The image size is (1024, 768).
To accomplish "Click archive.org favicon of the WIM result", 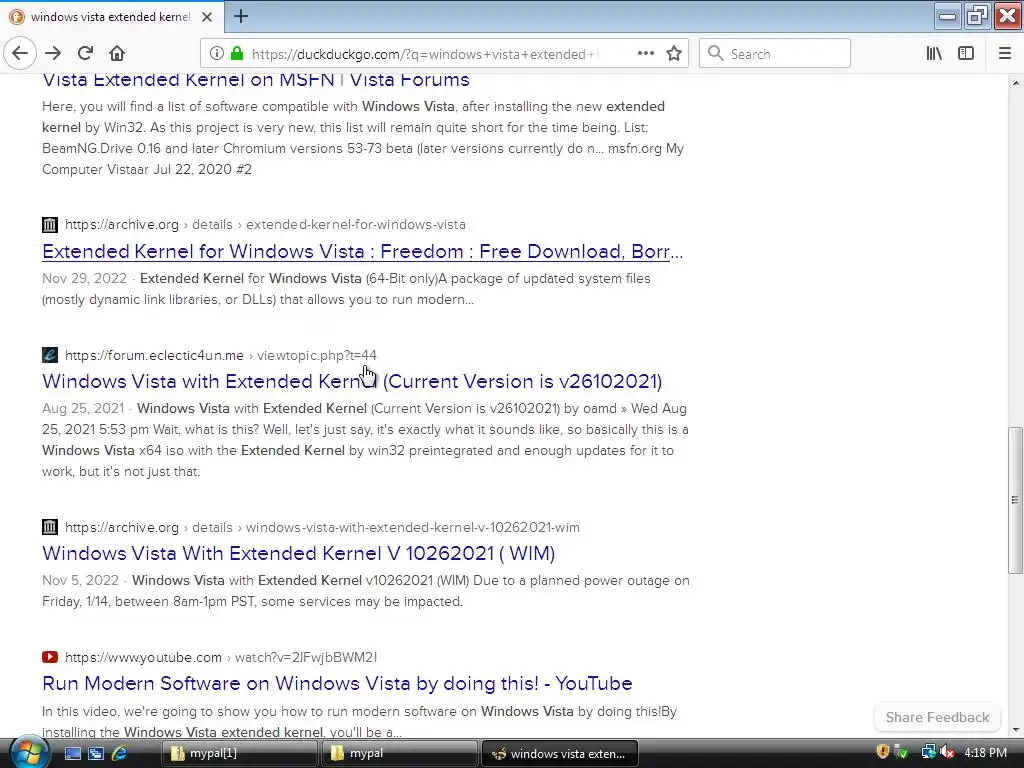I will click(50, 527).
